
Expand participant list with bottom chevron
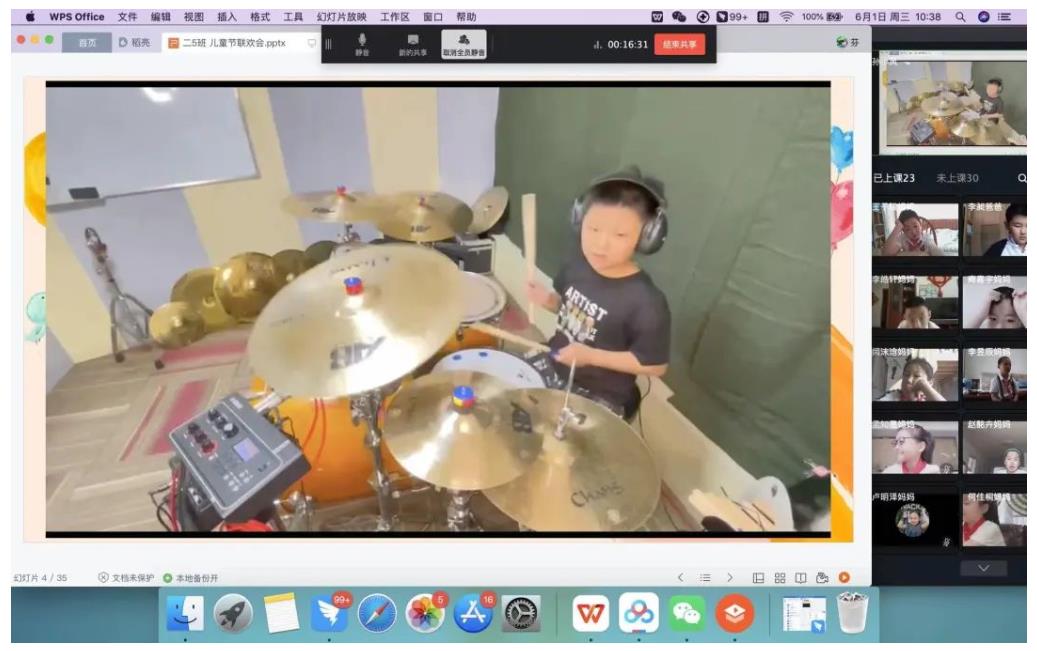985,568
